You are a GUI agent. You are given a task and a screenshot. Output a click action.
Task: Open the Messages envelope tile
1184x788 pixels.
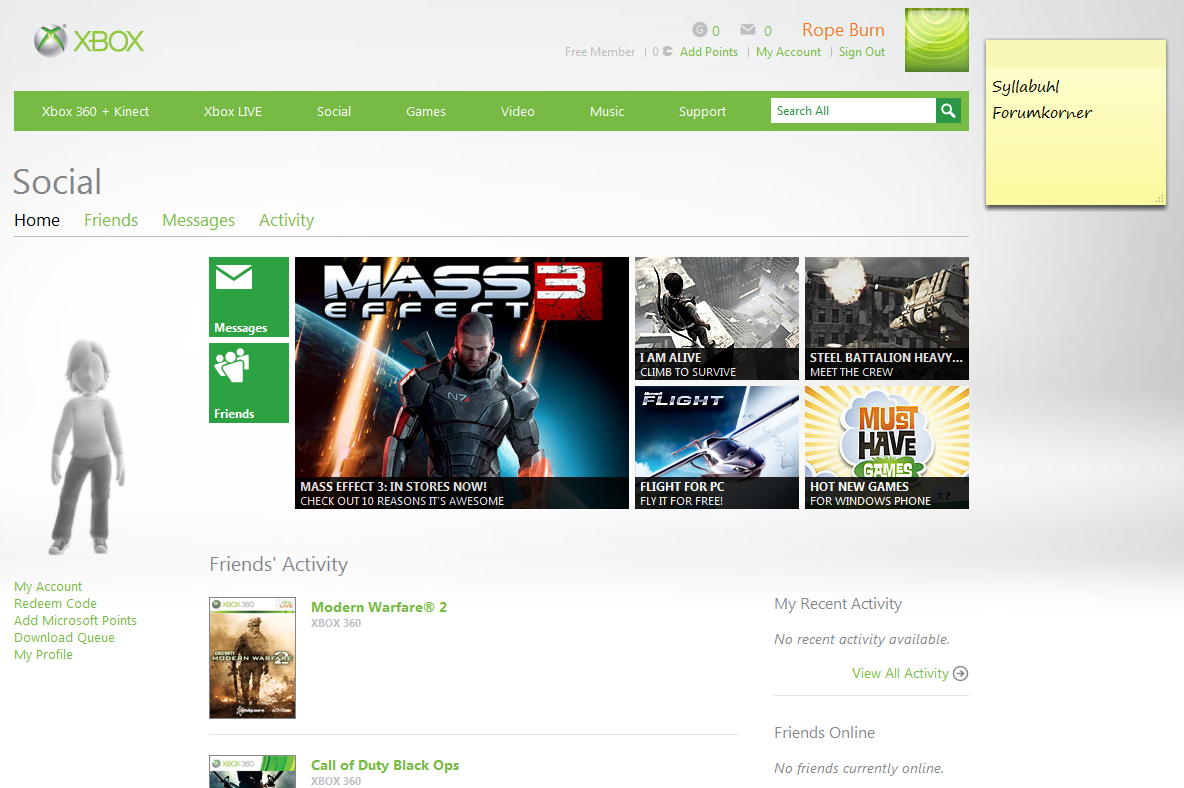(x=249, y=297)
